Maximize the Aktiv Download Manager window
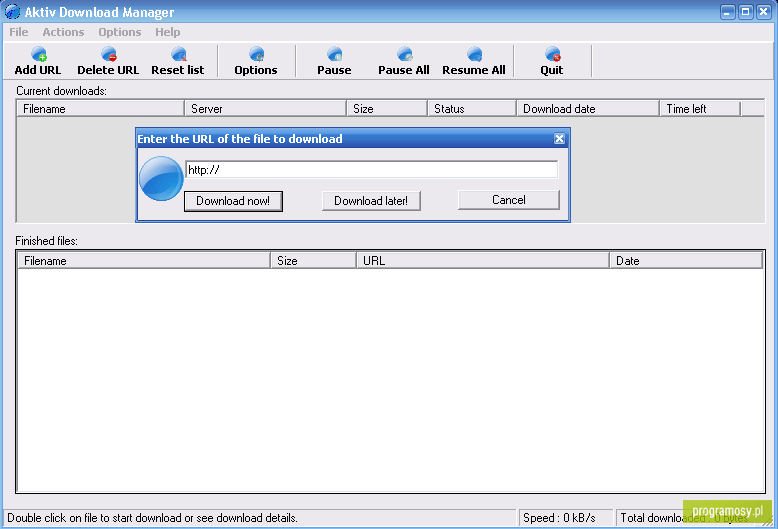Viewport: 778px width, 529px height. [745, 12]
